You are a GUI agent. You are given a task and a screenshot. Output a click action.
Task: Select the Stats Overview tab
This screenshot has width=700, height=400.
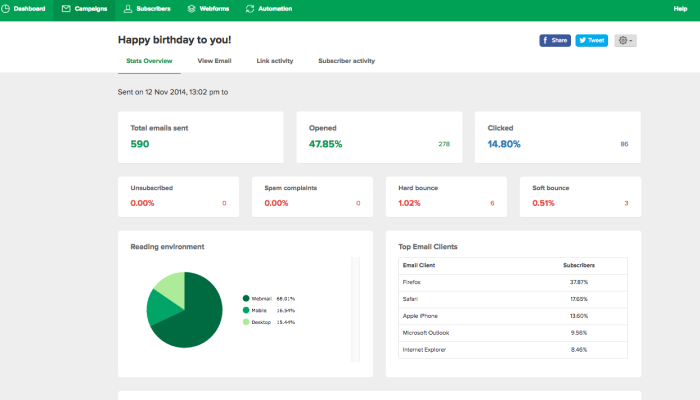(x=149, y=61)
